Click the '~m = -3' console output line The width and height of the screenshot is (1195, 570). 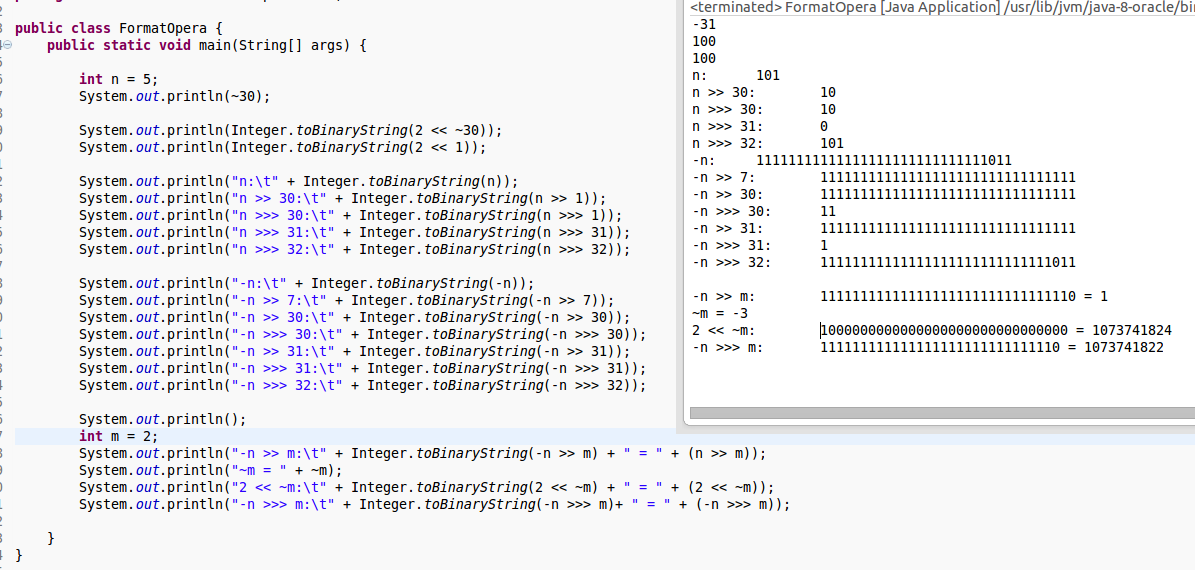[x=720, y=313]
